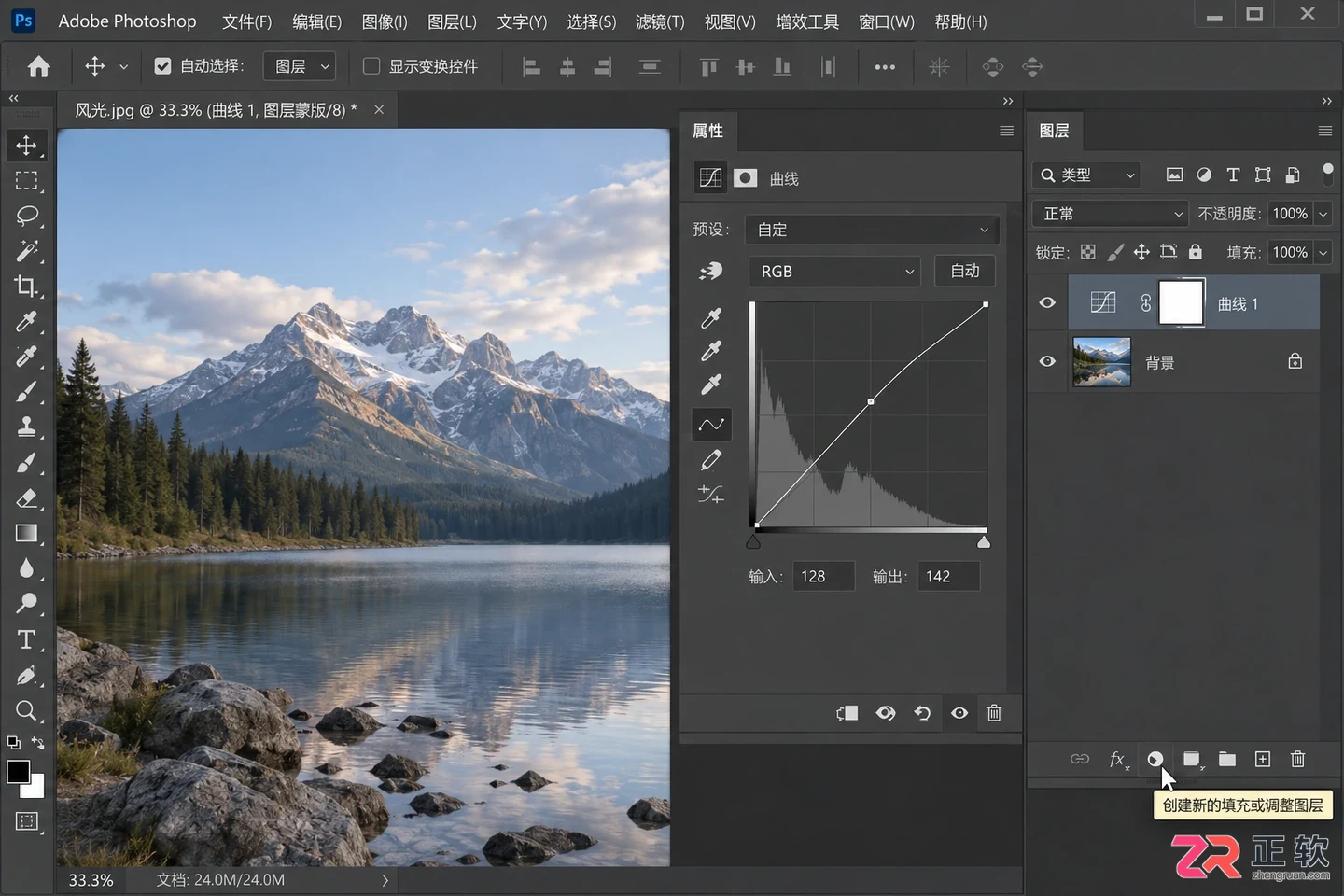
Task: Click the foreground black color swatch
Action: coord(18,772)
